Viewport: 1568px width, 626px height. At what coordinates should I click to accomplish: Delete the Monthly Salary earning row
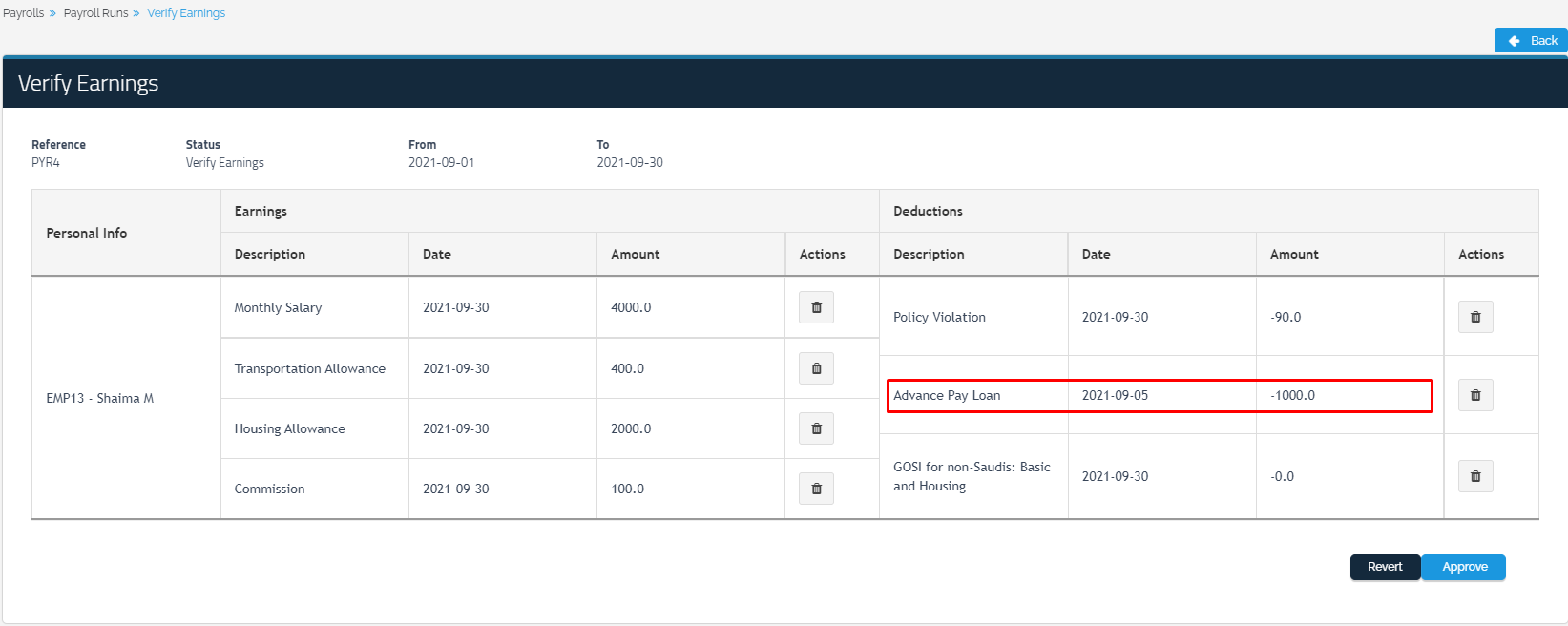(x=816, y=307)
